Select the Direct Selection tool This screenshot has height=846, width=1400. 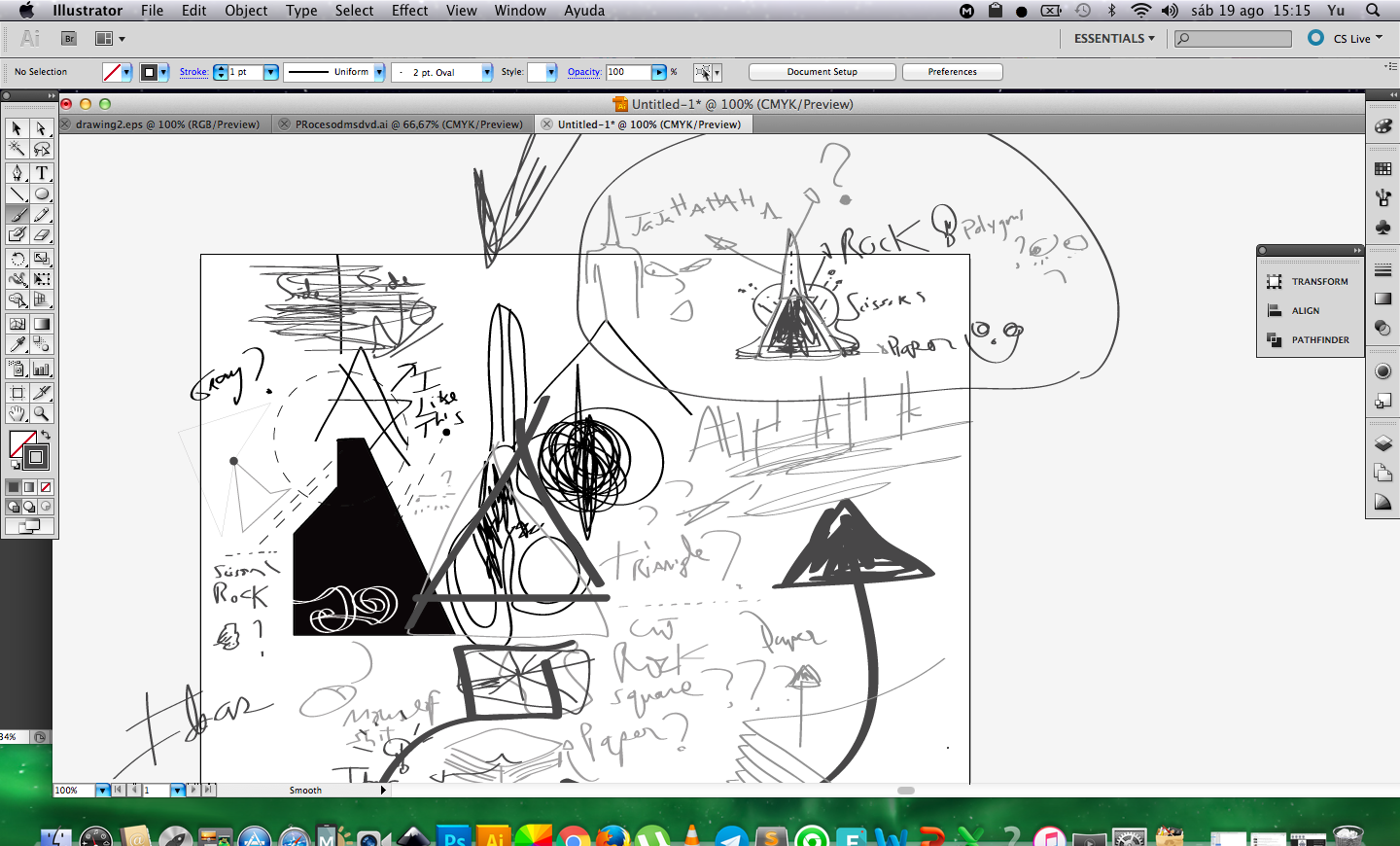(41, 128)
